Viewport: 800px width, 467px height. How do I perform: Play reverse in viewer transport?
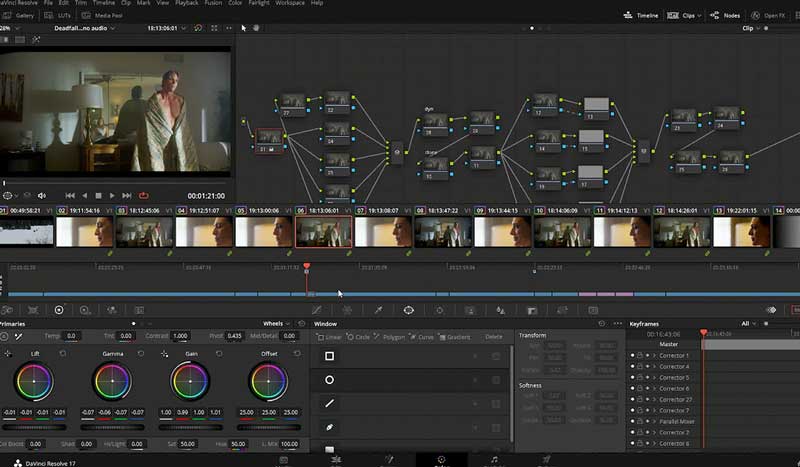(x=85, y=195)
